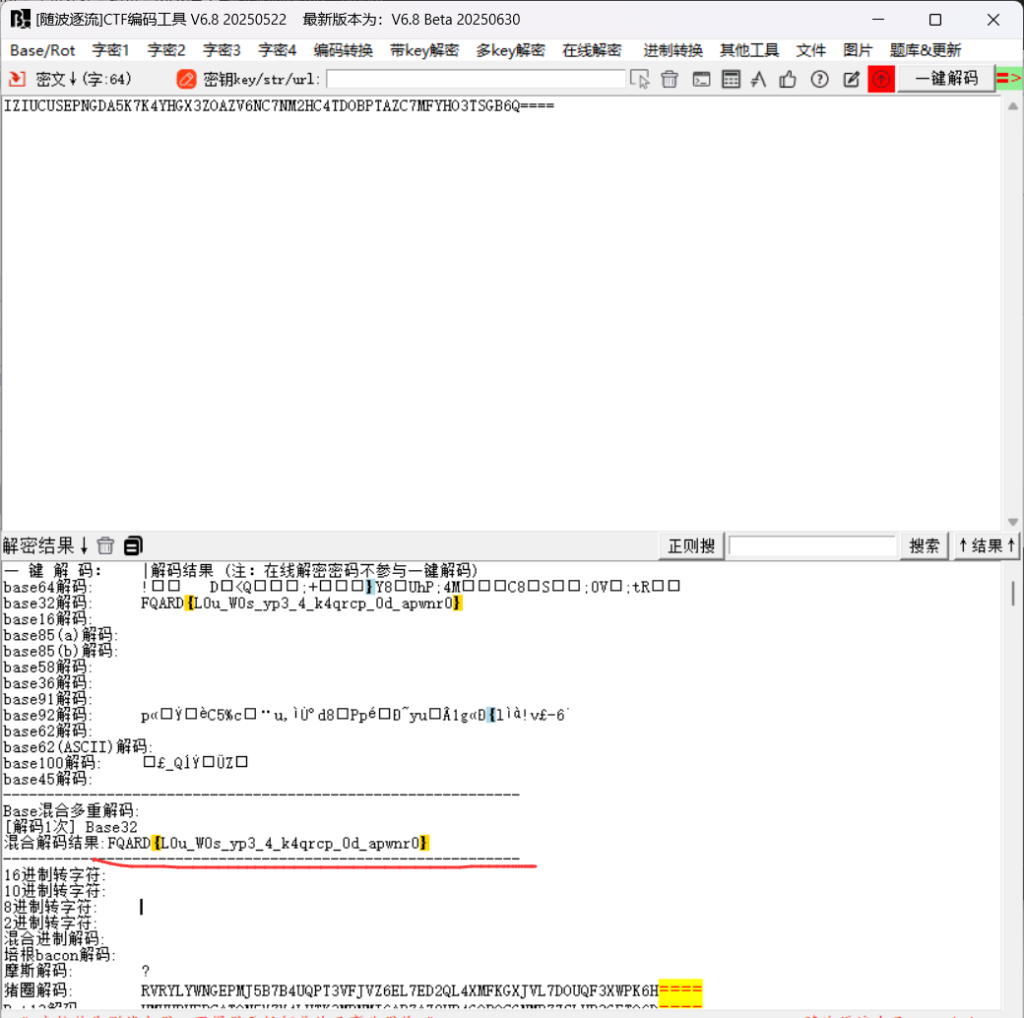
Task: Open the Base/Rot menu
Action: point(42,50)
